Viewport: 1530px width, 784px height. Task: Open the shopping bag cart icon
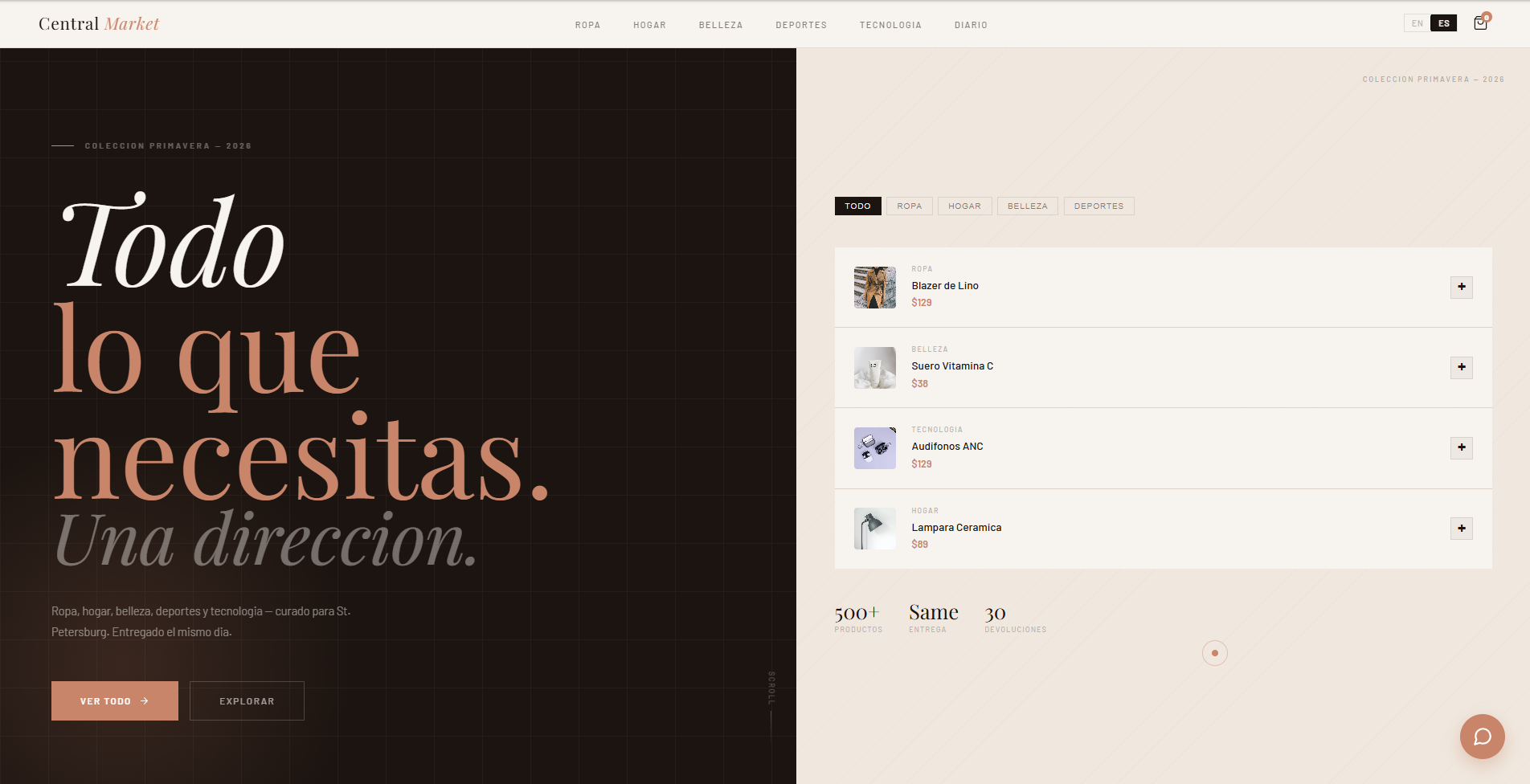(1480, 23)
